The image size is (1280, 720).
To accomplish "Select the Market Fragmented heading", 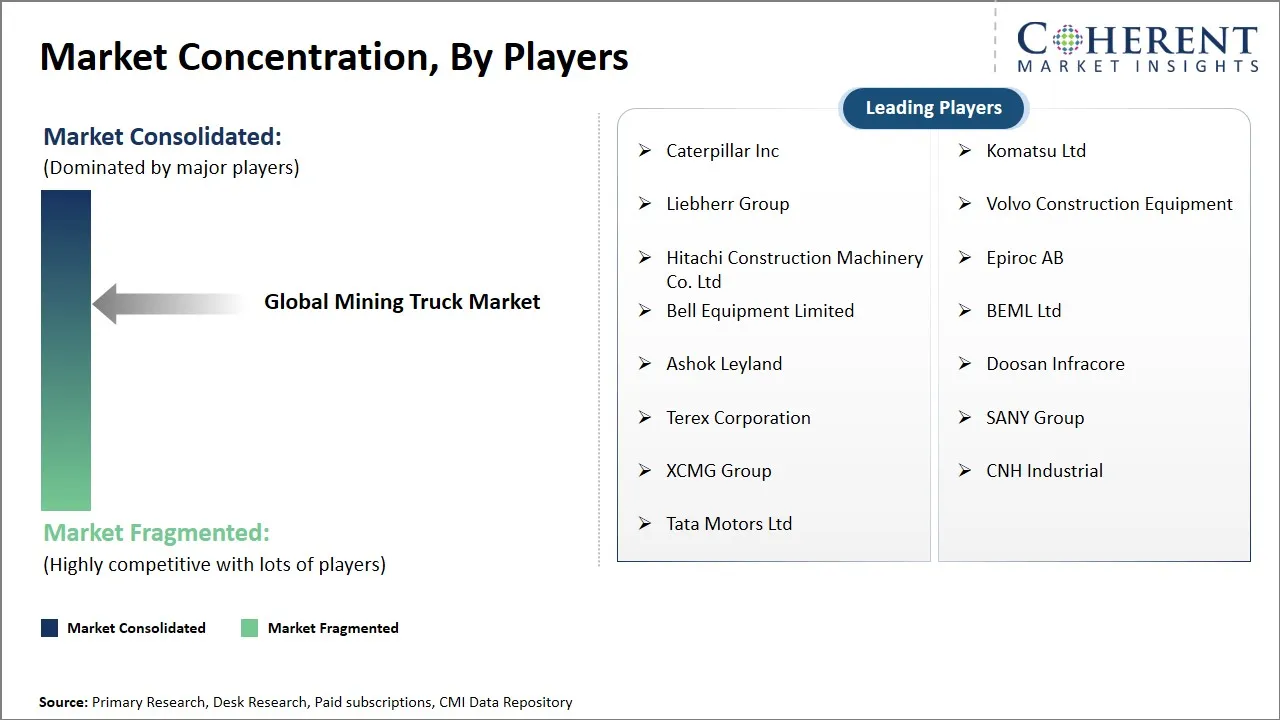I will (156, 532).
